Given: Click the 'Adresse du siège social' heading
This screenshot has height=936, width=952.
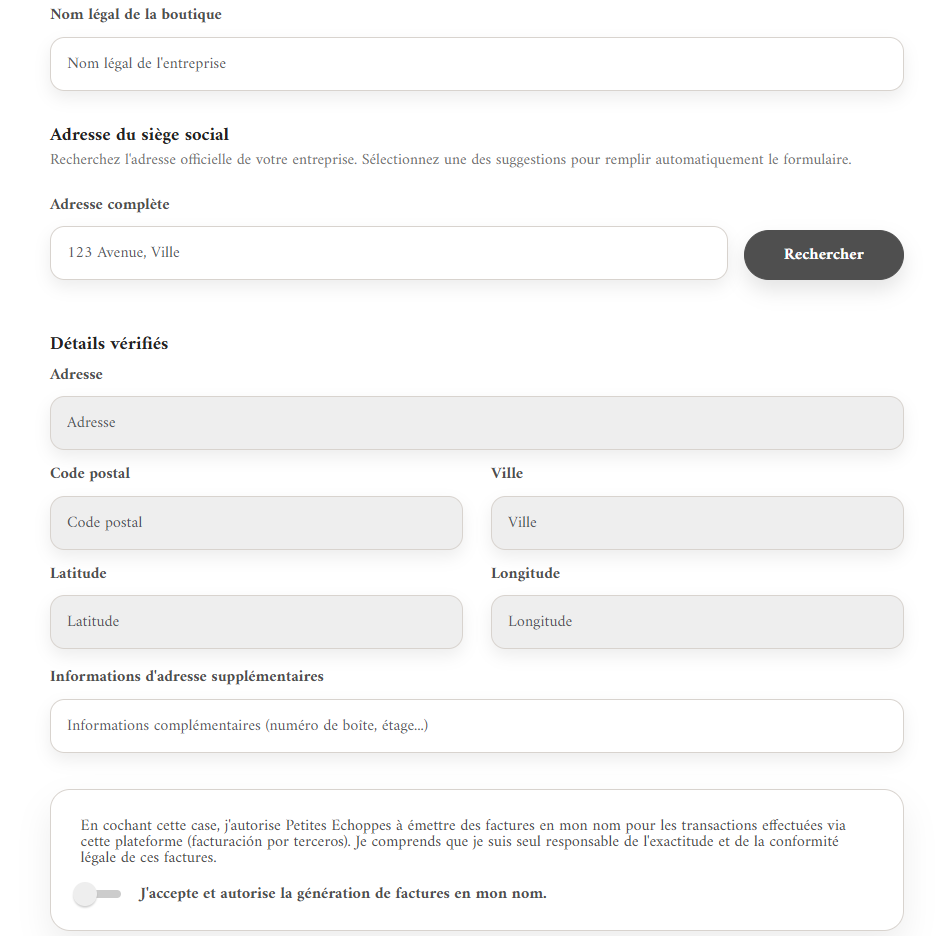Looking at the screenshot, I should [x=140, y=134].
